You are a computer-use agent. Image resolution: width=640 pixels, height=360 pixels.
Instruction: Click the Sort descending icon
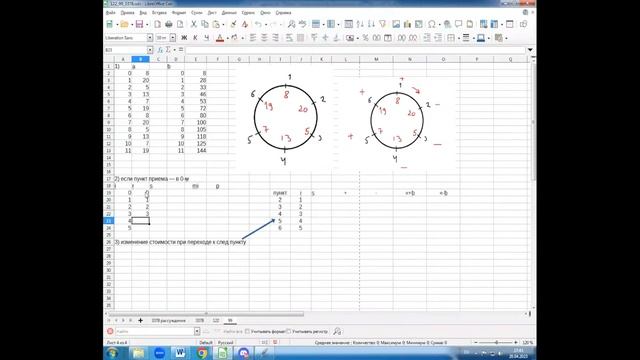tap(371, 24)
